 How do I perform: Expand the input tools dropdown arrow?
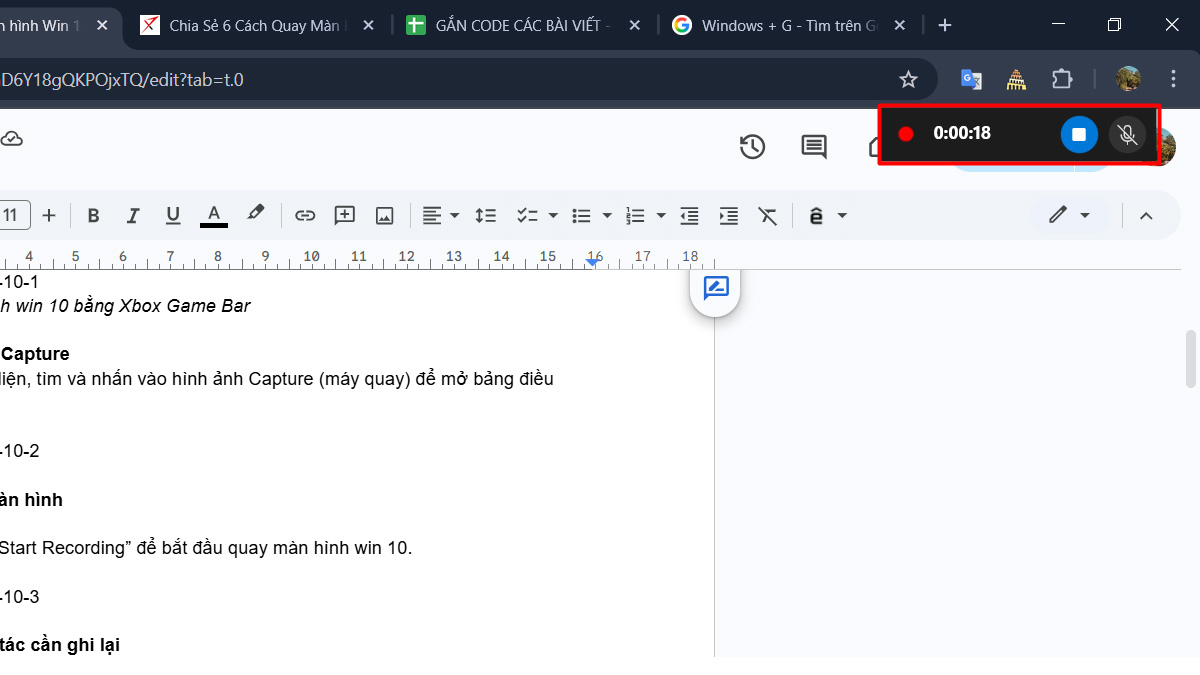pos(842,216)
